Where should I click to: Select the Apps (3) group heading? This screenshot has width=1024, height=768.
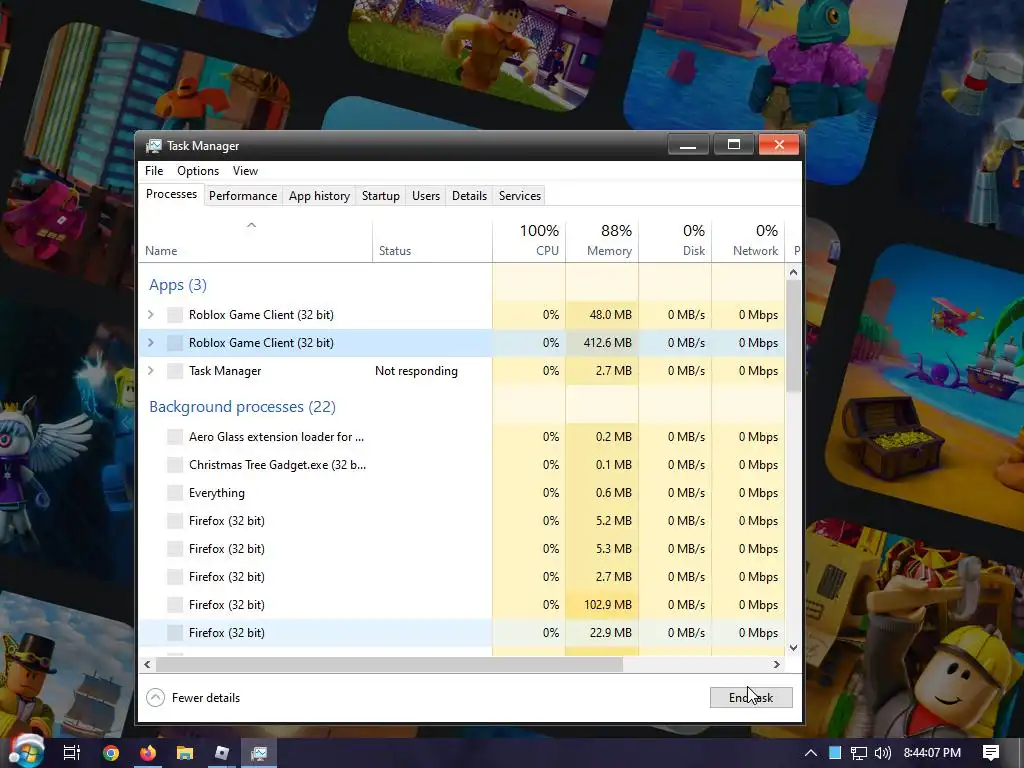(x=178, y=285)
